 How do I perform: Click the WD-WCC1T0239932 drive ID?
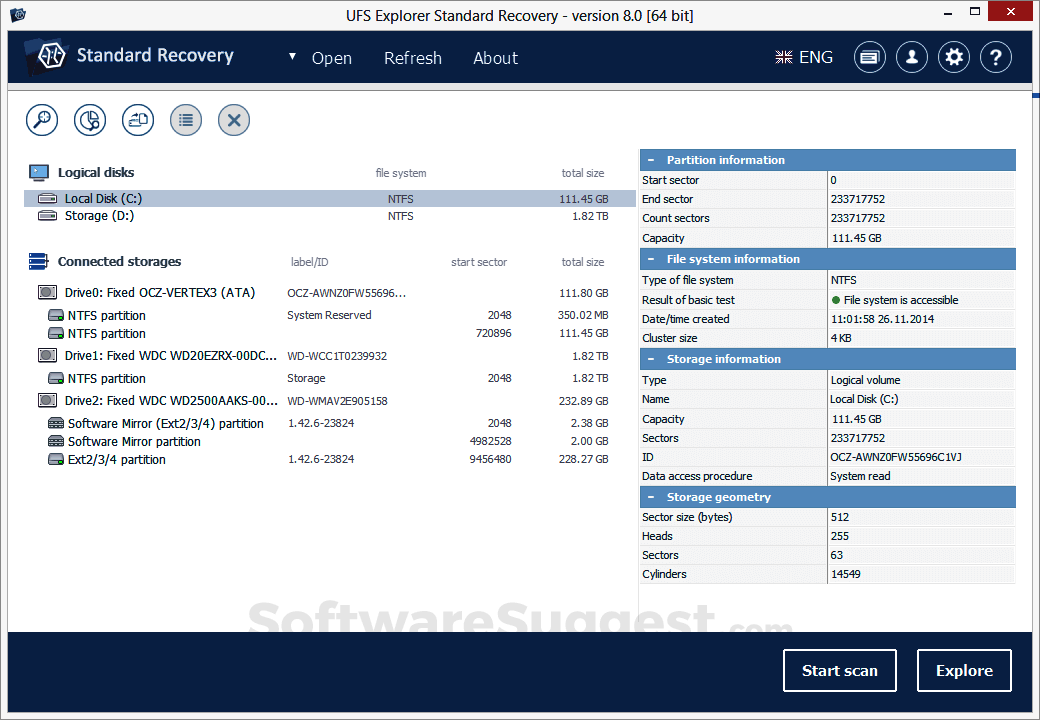pyautogui.click(x=337, y=356)
